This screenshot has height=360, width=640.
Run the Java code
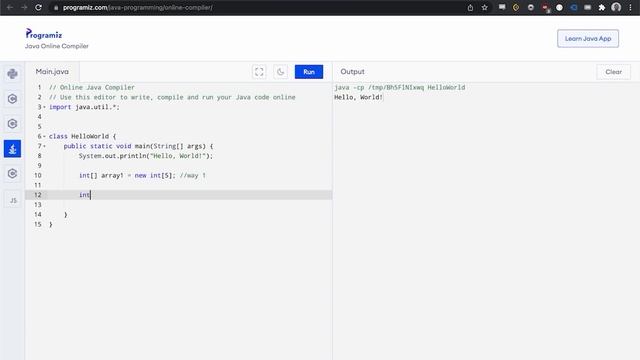pyautogui.click(x=309, y=72)
